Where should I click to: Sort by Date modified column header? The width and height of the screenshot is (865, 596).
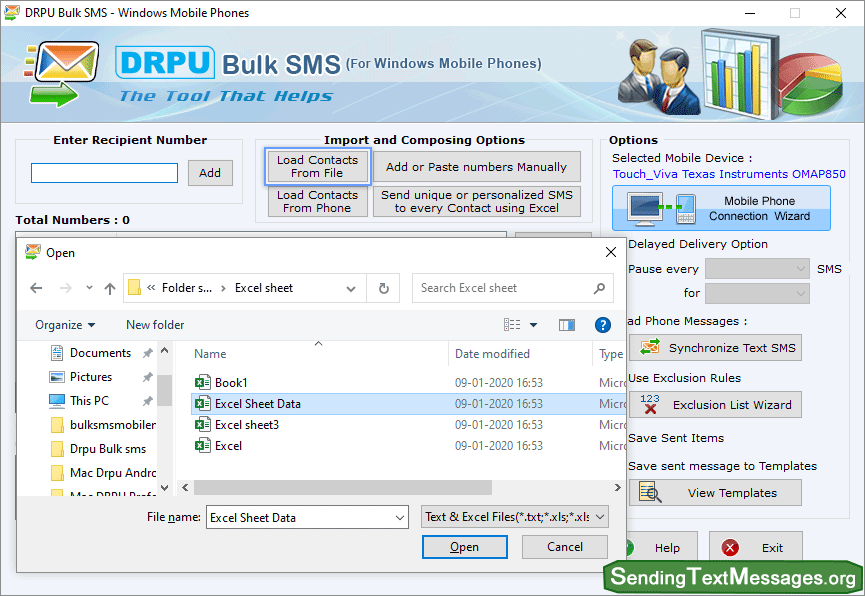[x=492, y=354]
